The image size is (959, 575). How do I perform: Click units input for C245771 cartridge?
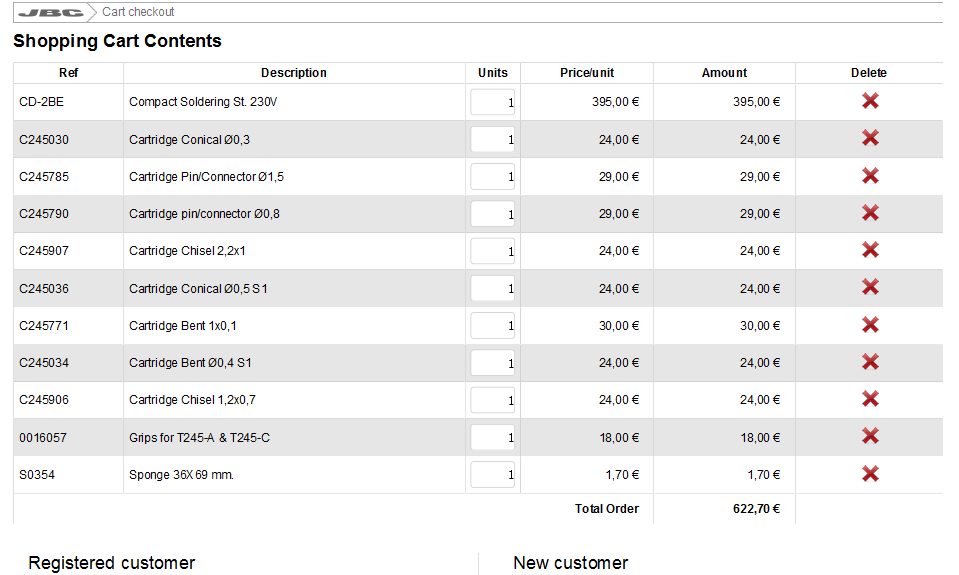(493, 326)
